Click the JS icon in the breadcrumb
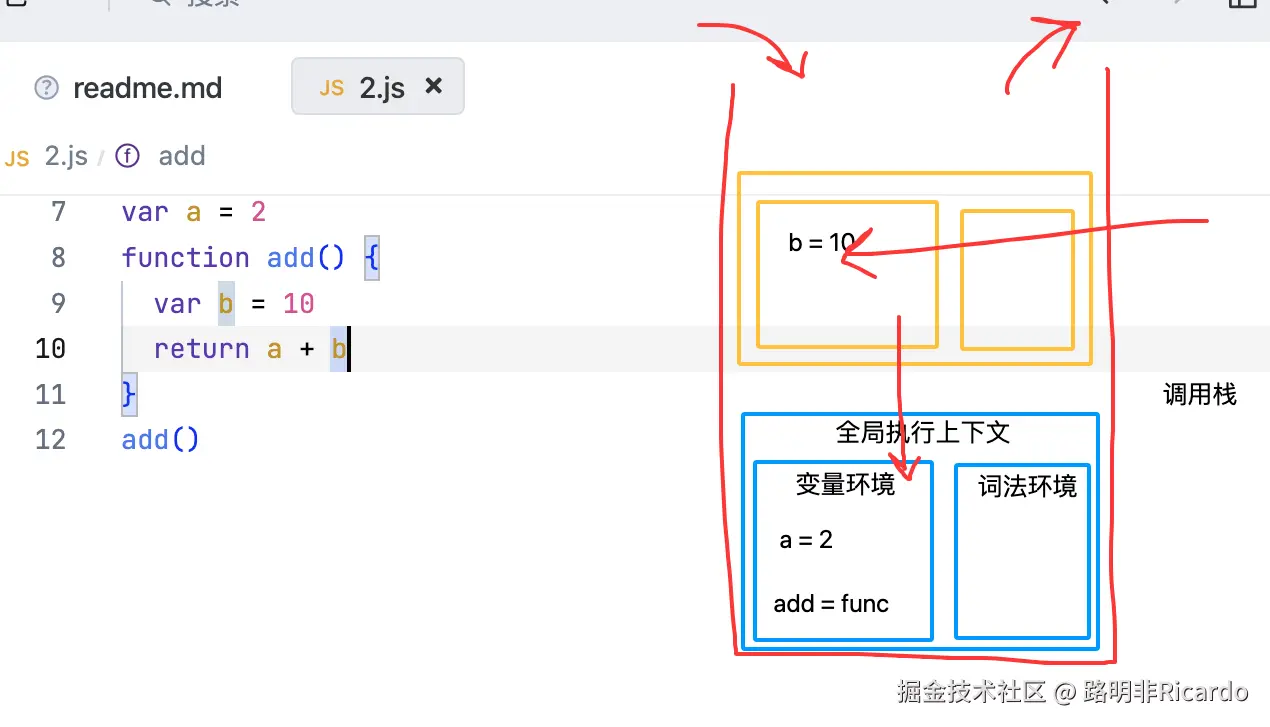The image size is (1270, 727). [17, 158]
